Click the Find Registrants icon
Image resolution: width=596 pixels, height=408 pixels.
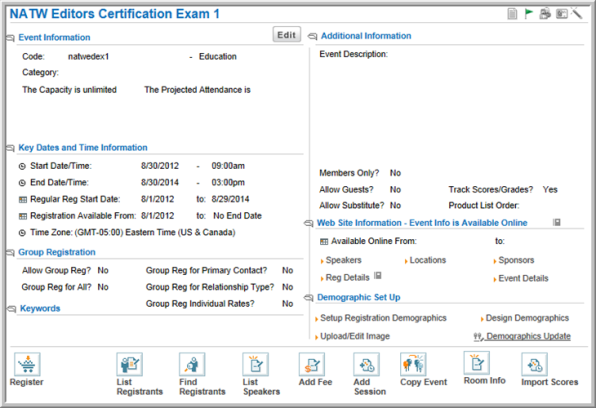coord(192,364)
